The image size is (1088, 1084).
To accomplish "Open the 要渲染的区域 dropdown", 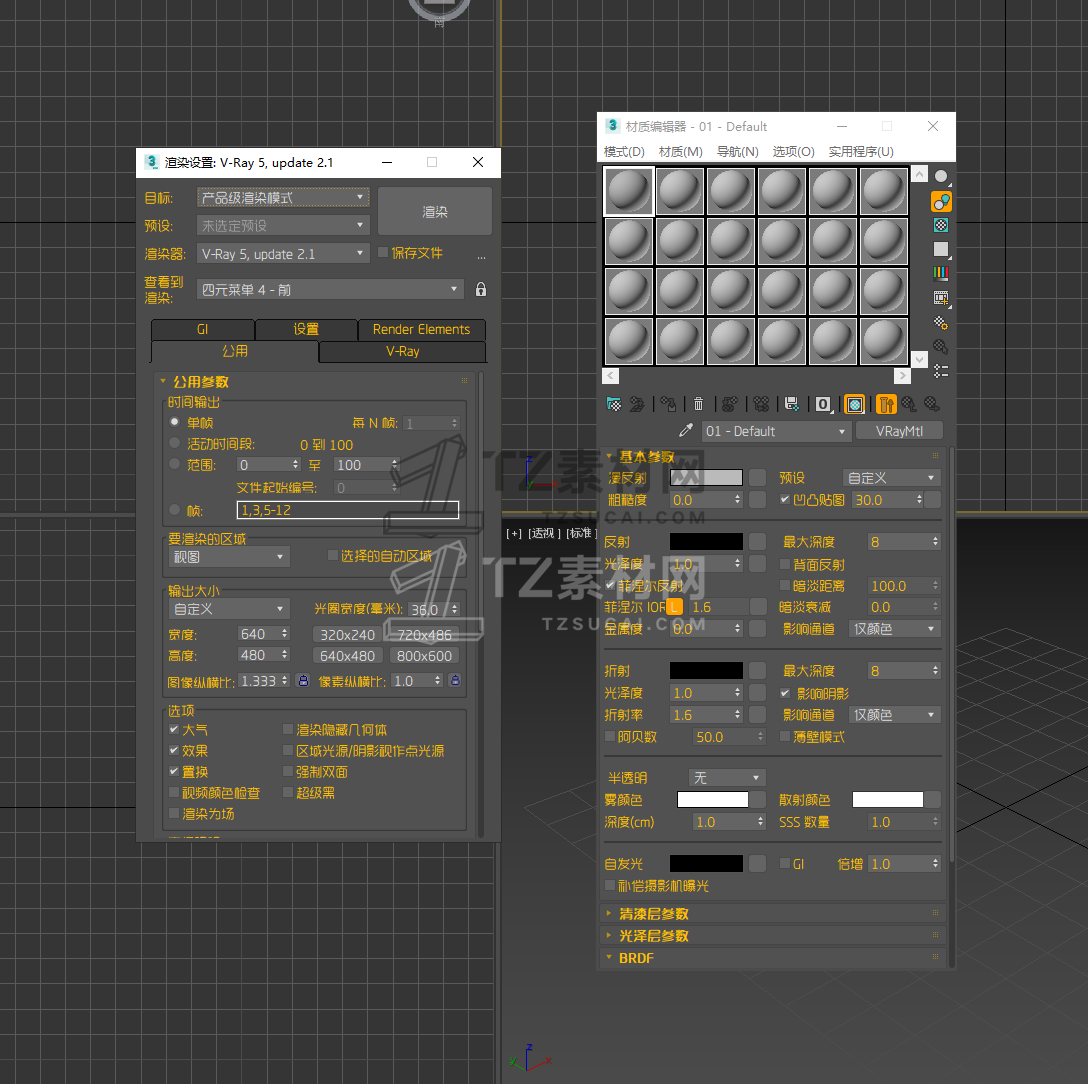I will (229, 557).
